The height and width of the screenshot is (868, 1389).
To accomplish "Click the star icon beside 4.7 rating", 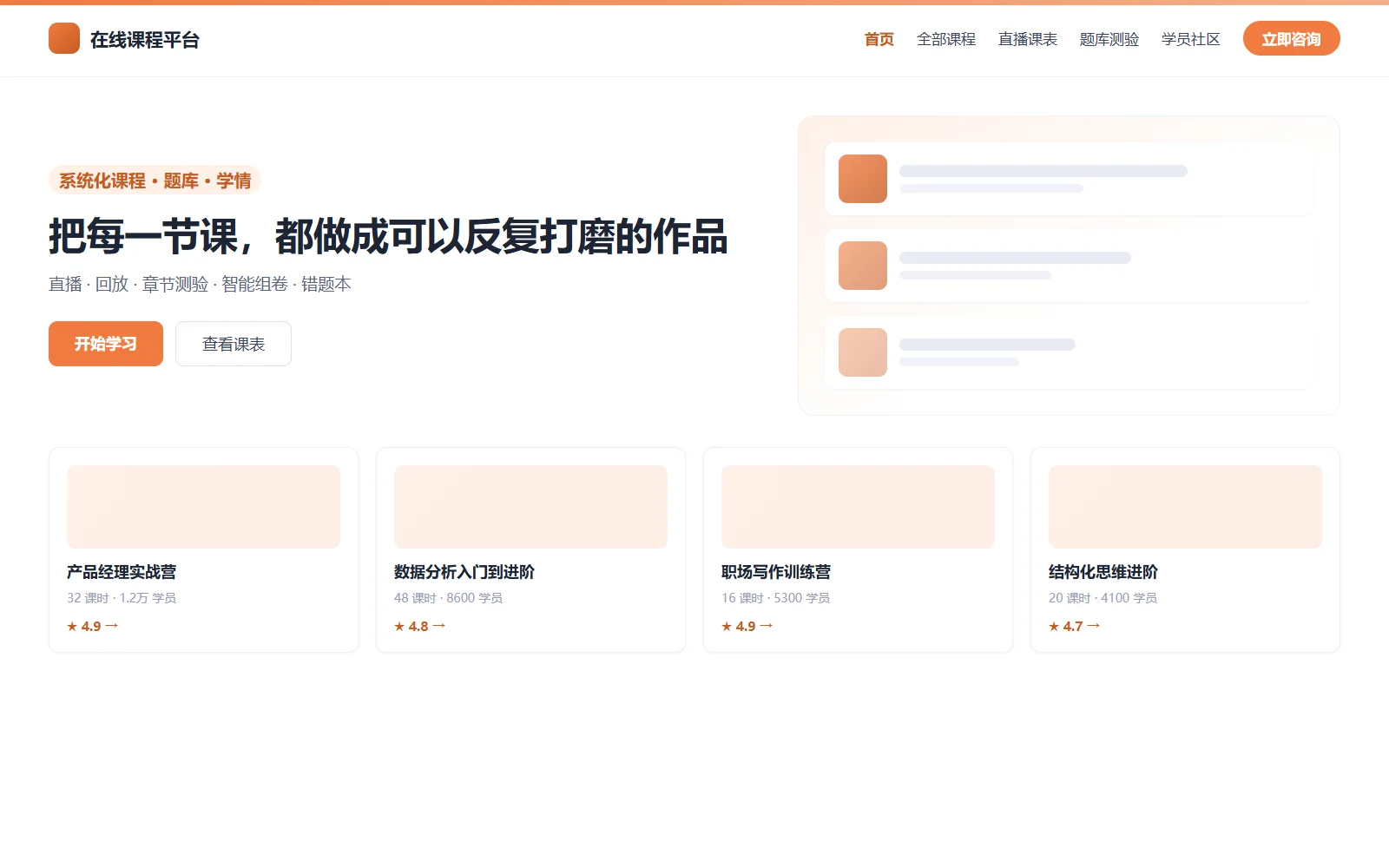I will (x=1054, y=627).
